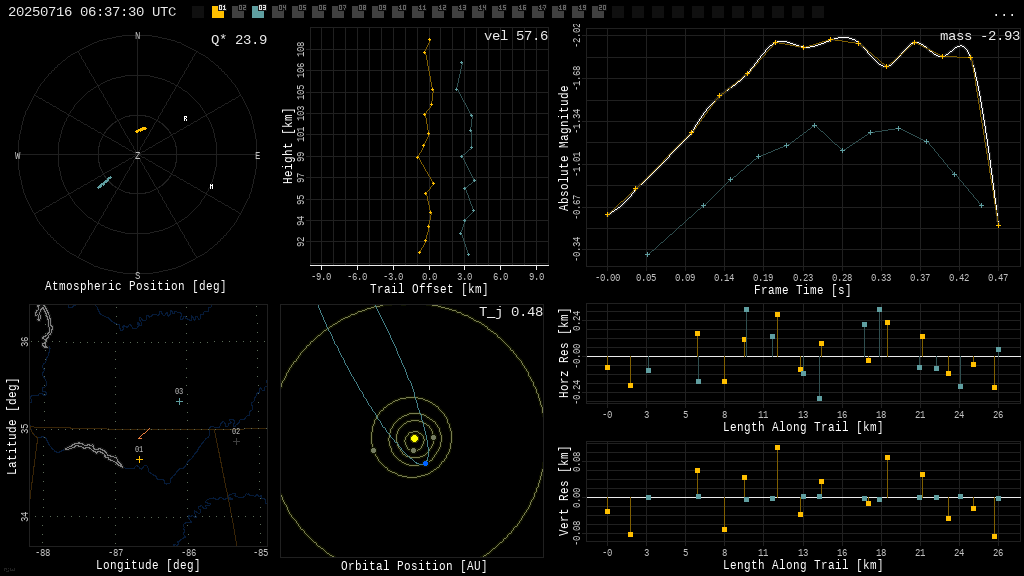Click the teal meteor track on sky plot

click(x=104, y=182)
